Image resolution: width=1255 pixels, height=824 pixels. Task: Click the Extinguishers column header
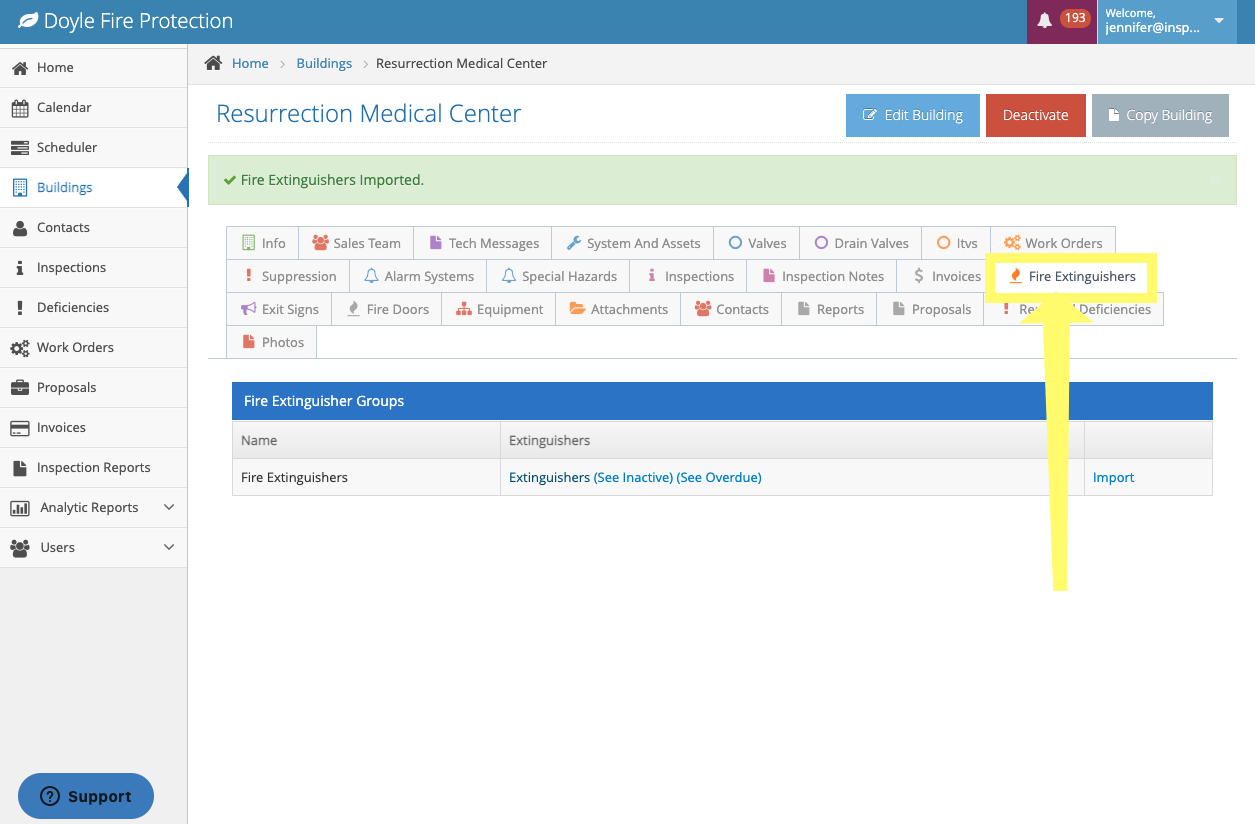pos(792,440)
